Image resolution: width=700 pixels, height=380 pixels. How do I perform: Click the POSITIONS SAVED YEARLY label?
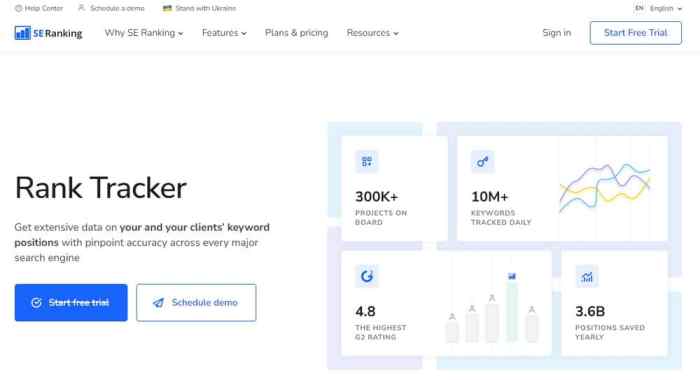[610, 332]
